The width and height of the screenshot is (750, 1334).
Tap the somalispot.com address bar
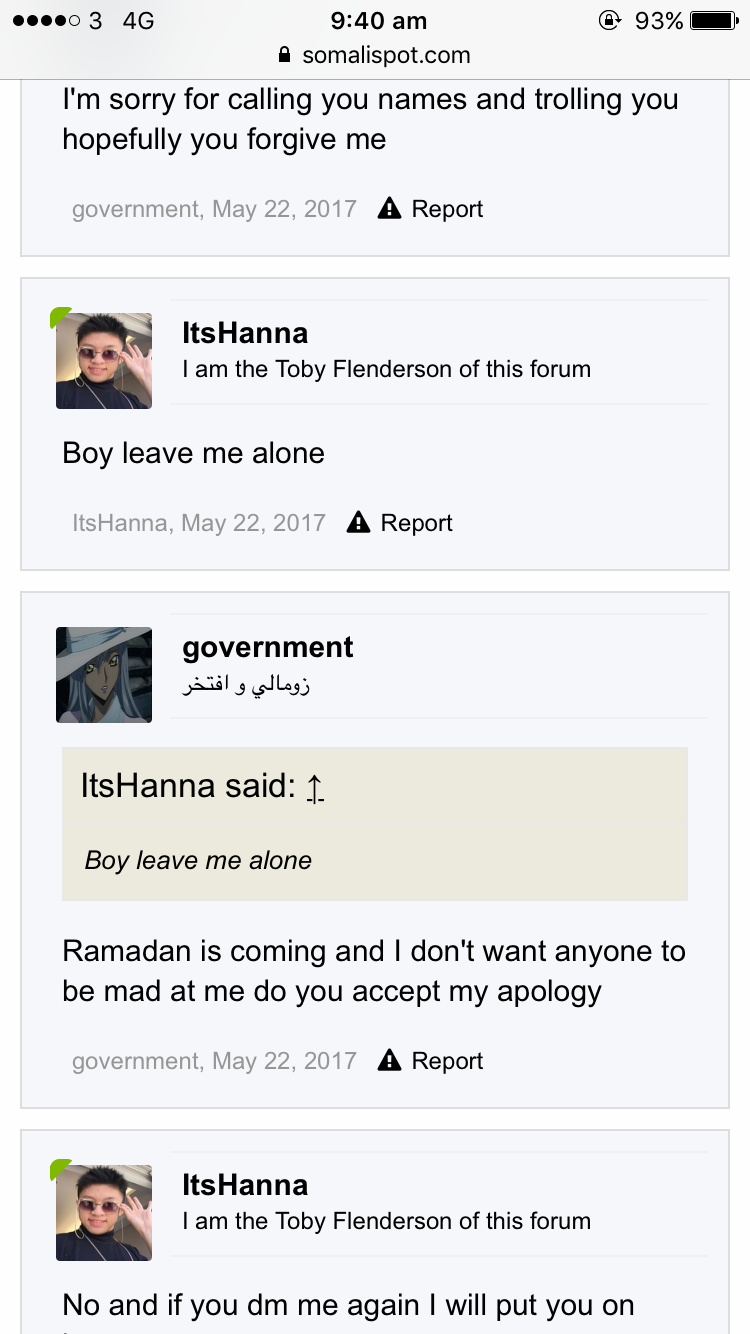click(x=375, y=55)
